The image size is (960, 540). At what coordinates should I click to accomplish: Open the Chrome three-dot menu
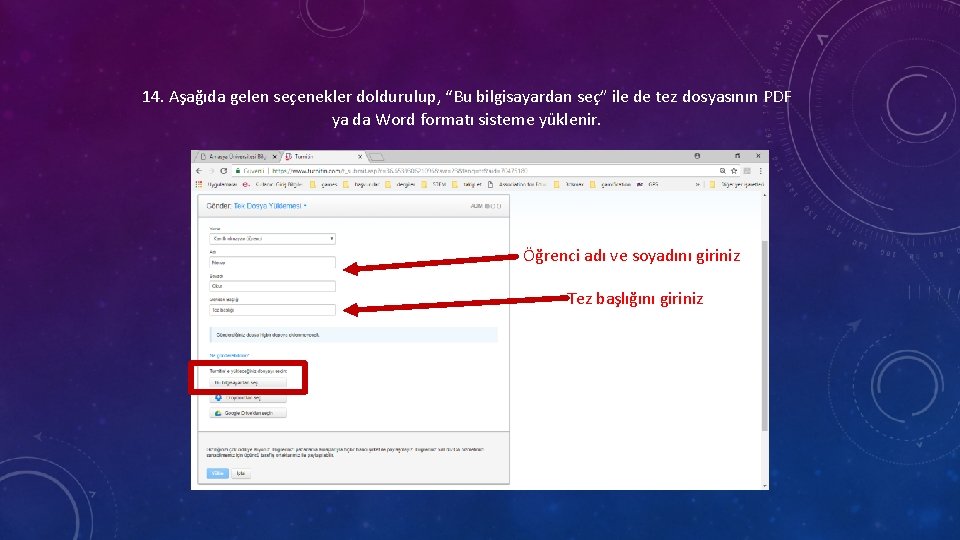coord(760,171)
